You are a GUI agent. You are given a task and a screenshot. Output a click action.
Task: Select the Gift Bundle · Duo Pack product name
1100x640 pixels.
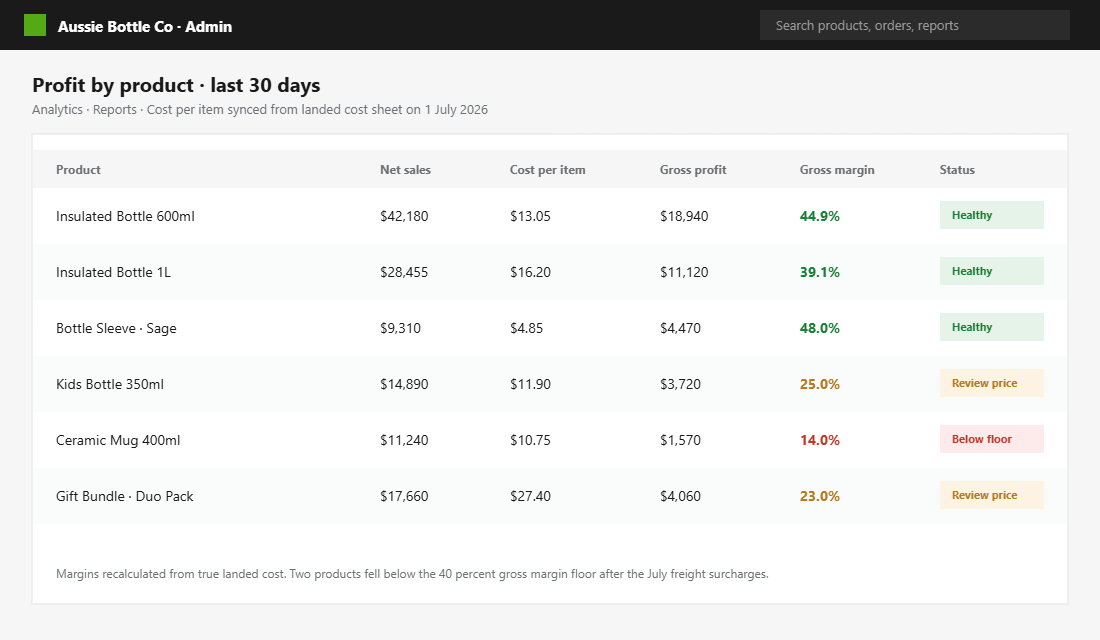[x=125, y=496]
